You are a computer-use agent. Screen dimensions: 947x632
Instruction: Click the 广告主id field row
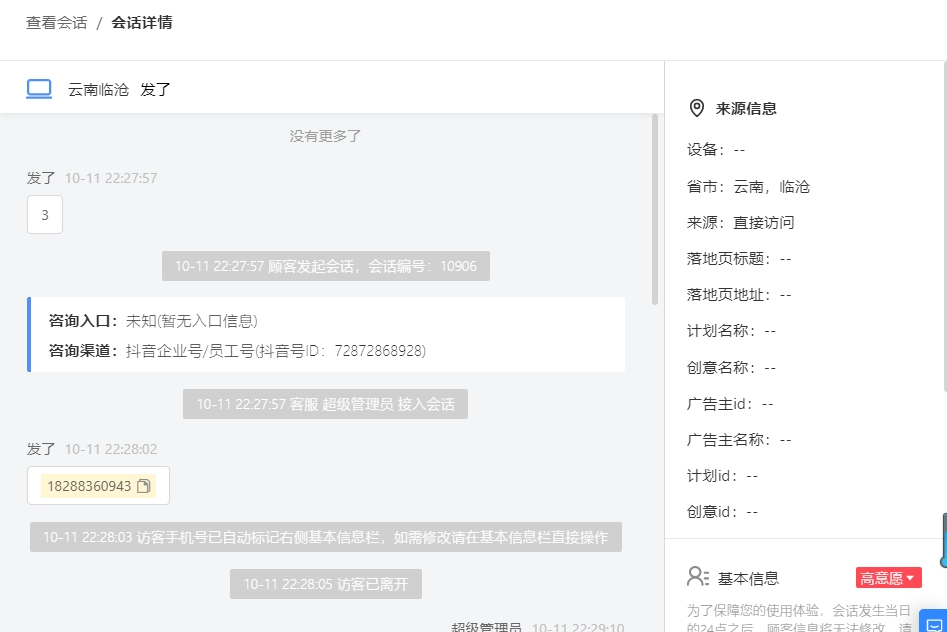[x=730, y=404]
